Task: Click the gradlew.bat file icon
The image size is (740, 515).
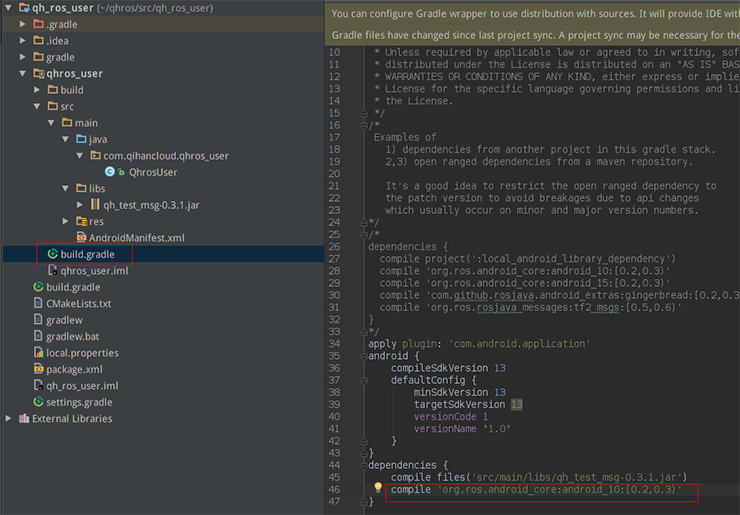Action: (38, 336)
